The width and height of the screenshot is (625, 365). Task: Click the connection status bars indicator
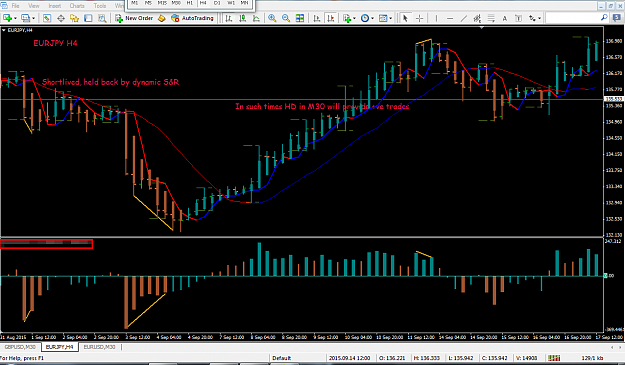(554, 358)
